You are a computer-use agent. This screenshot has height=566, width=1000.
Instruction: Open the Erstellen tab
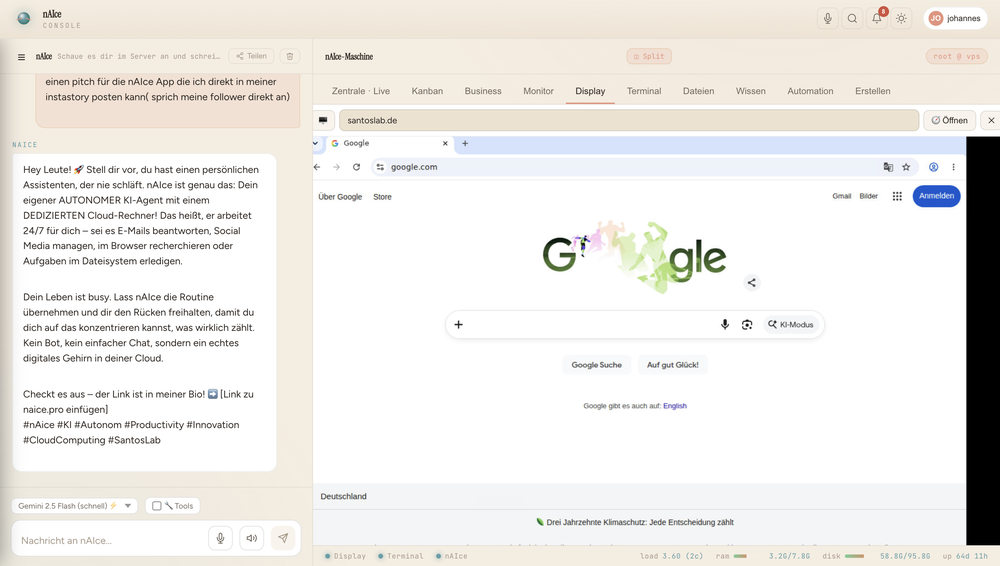pos(872,91)
